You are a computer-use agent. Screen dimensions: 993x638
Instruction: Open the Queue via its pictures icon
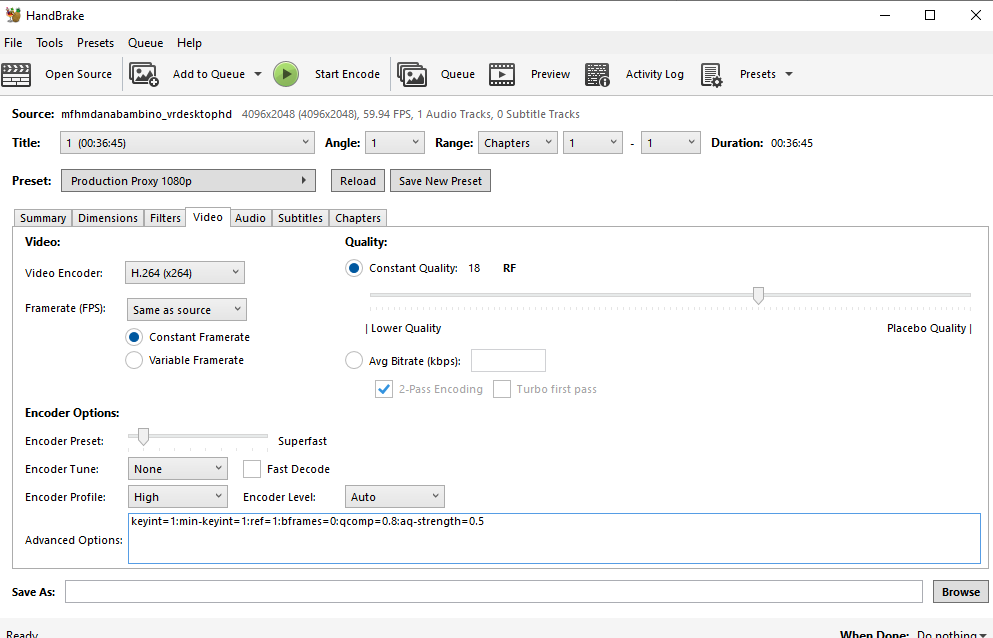412,74
